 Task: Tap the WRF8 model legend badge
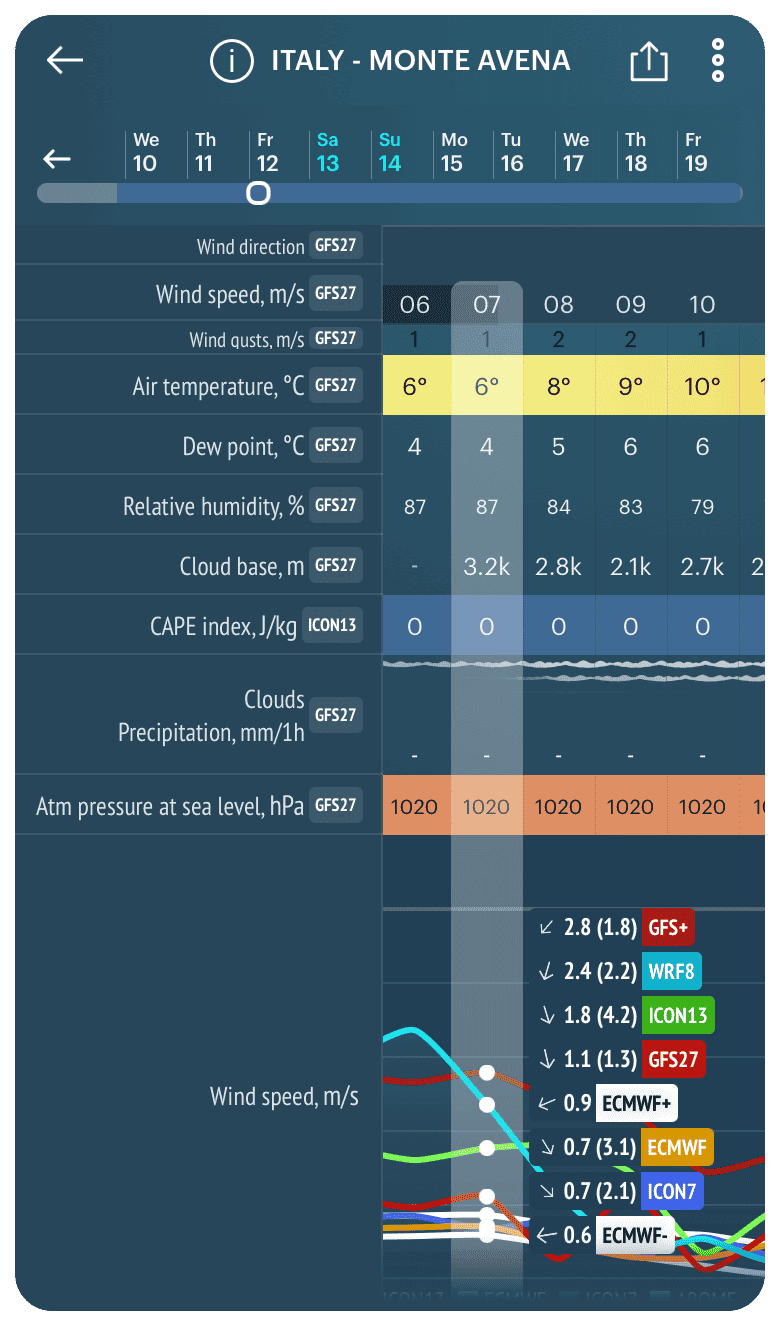point(672,971)
